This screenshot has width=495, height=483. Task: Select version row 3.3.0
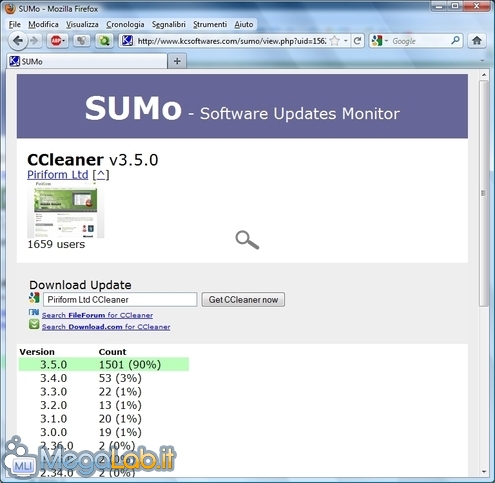(x=53, y=391)
